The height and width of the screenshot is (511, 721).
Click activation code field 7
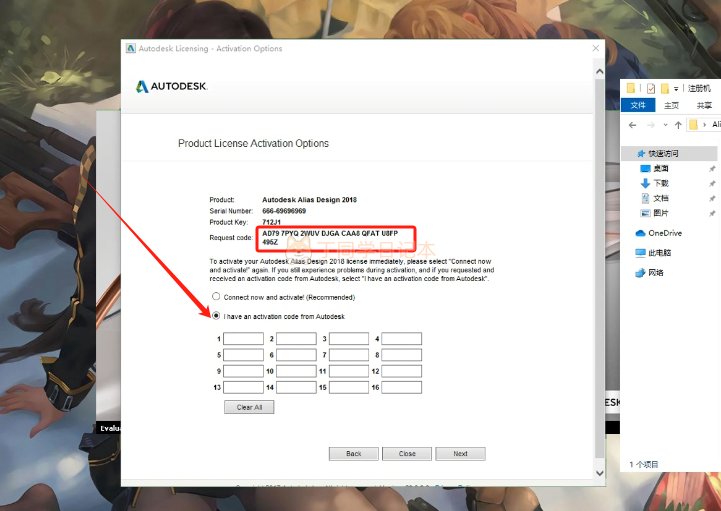click(x=349, y=355)
